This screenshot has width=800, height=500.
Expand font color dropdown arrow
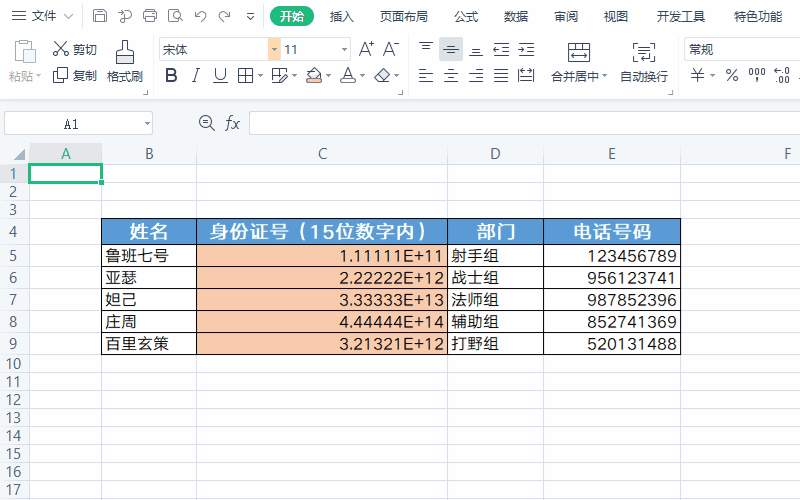(x=363, y=76)
